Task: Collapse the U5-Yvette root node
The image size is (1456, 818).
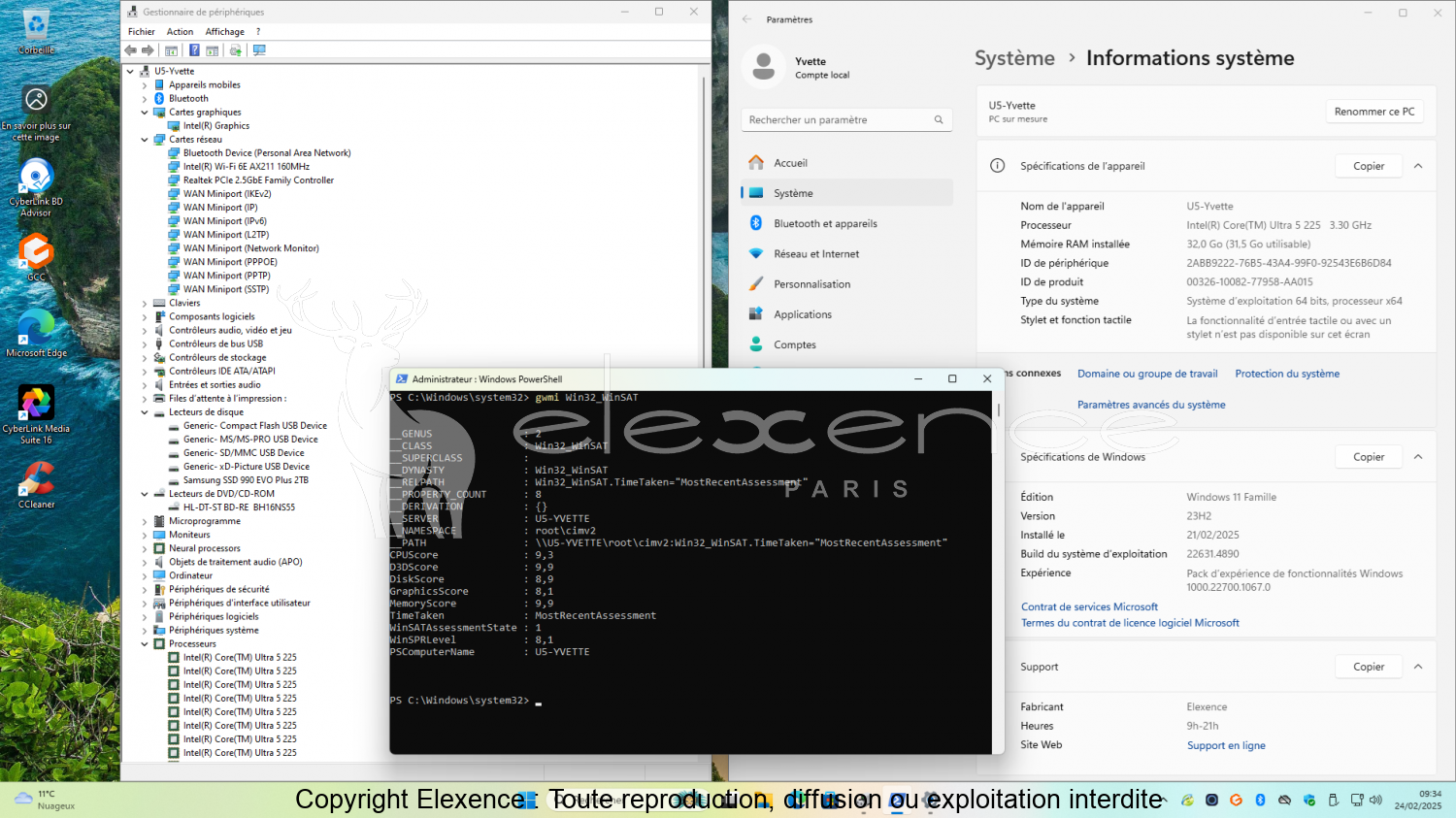Action: (130, 71)
